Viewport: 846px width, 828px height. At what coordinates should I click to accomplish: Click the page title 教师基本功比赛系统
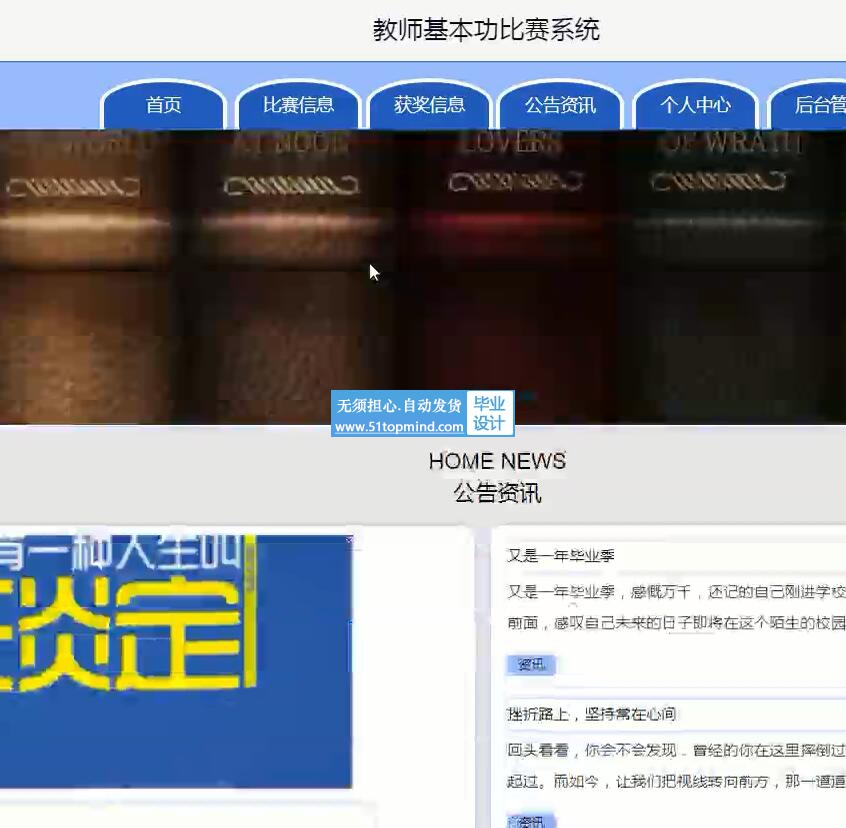(486, 30)
